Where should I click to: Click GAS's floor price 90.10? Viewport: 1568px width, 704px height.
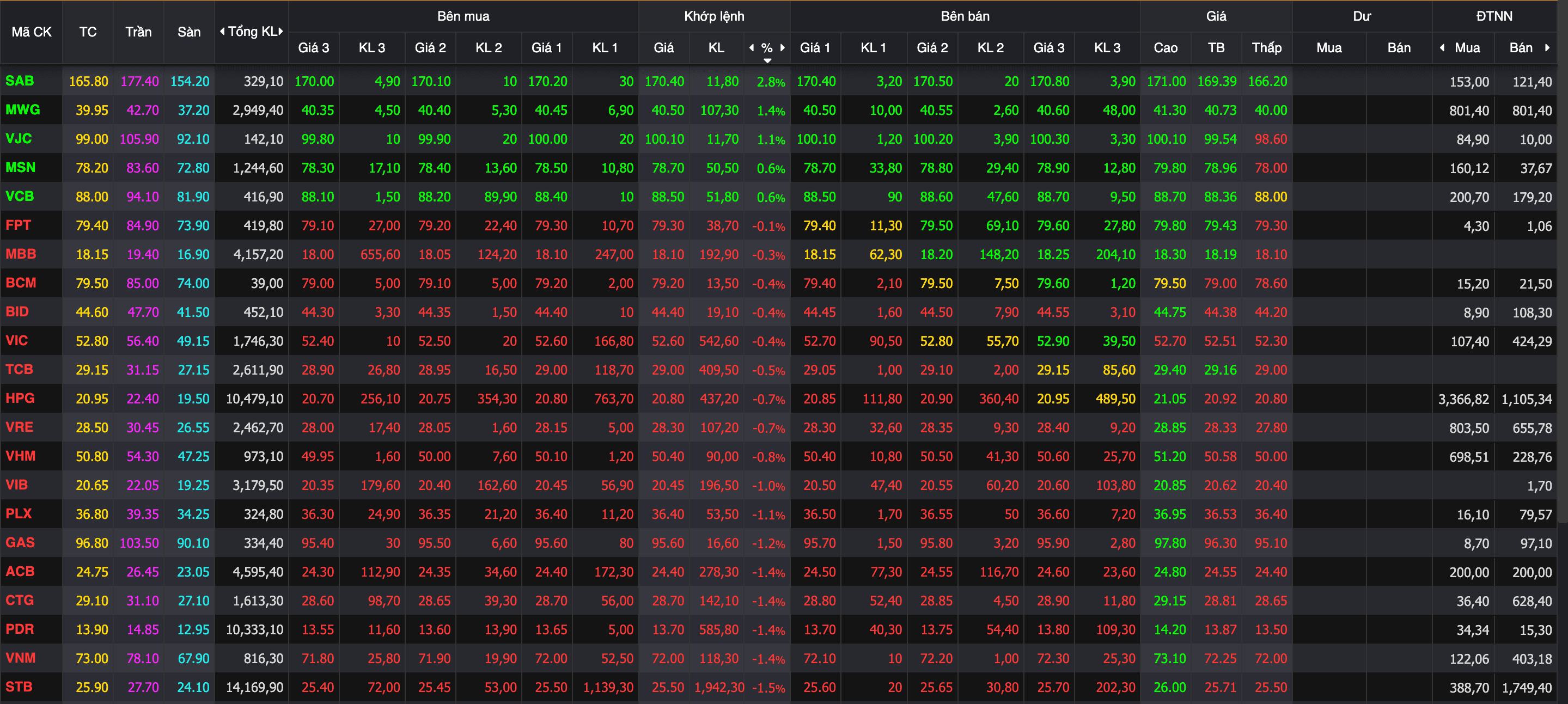coord(193,543)
